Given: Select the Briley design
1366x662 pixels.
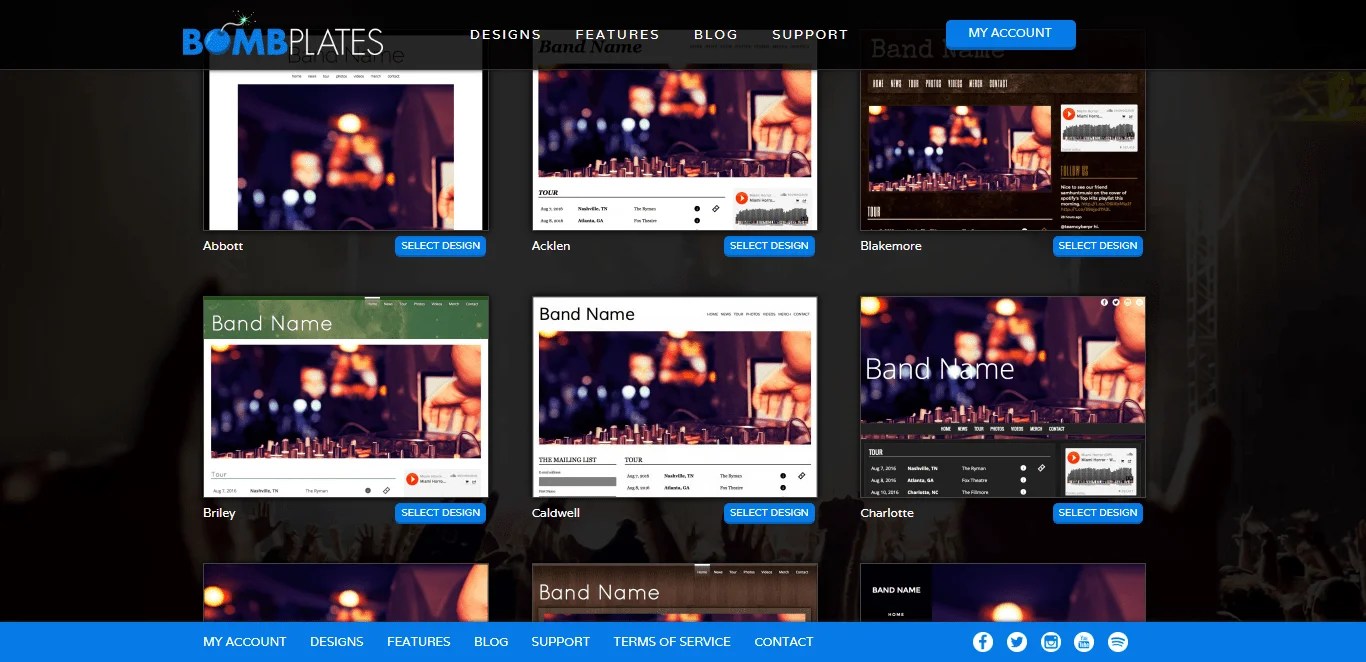Looking at the screenshot, I should pyautogui.click(x=441, y=513).
